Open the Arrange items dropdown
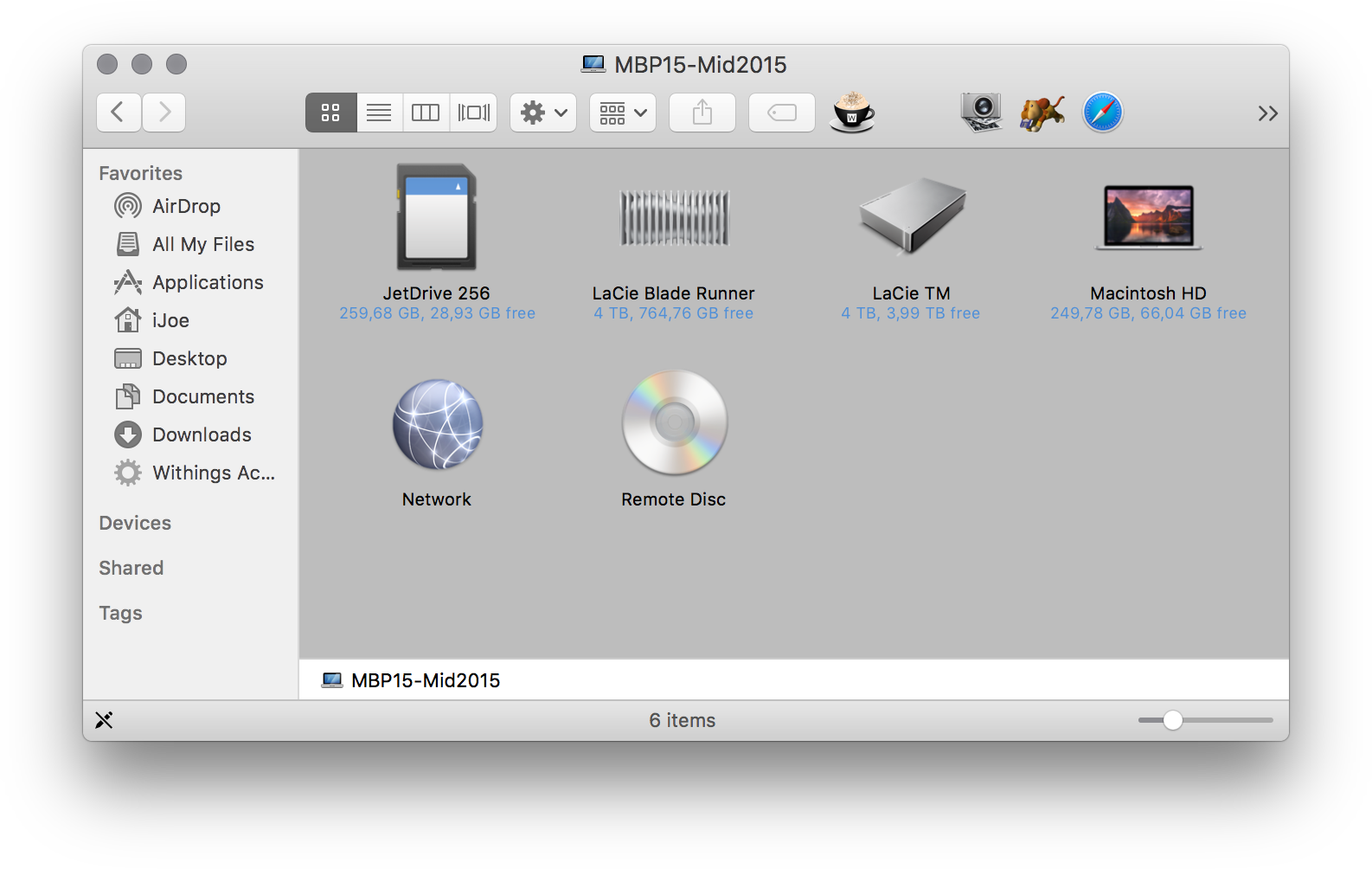Image resolution: width=1372 pixels, height=869 pixels. pos(623,113)
